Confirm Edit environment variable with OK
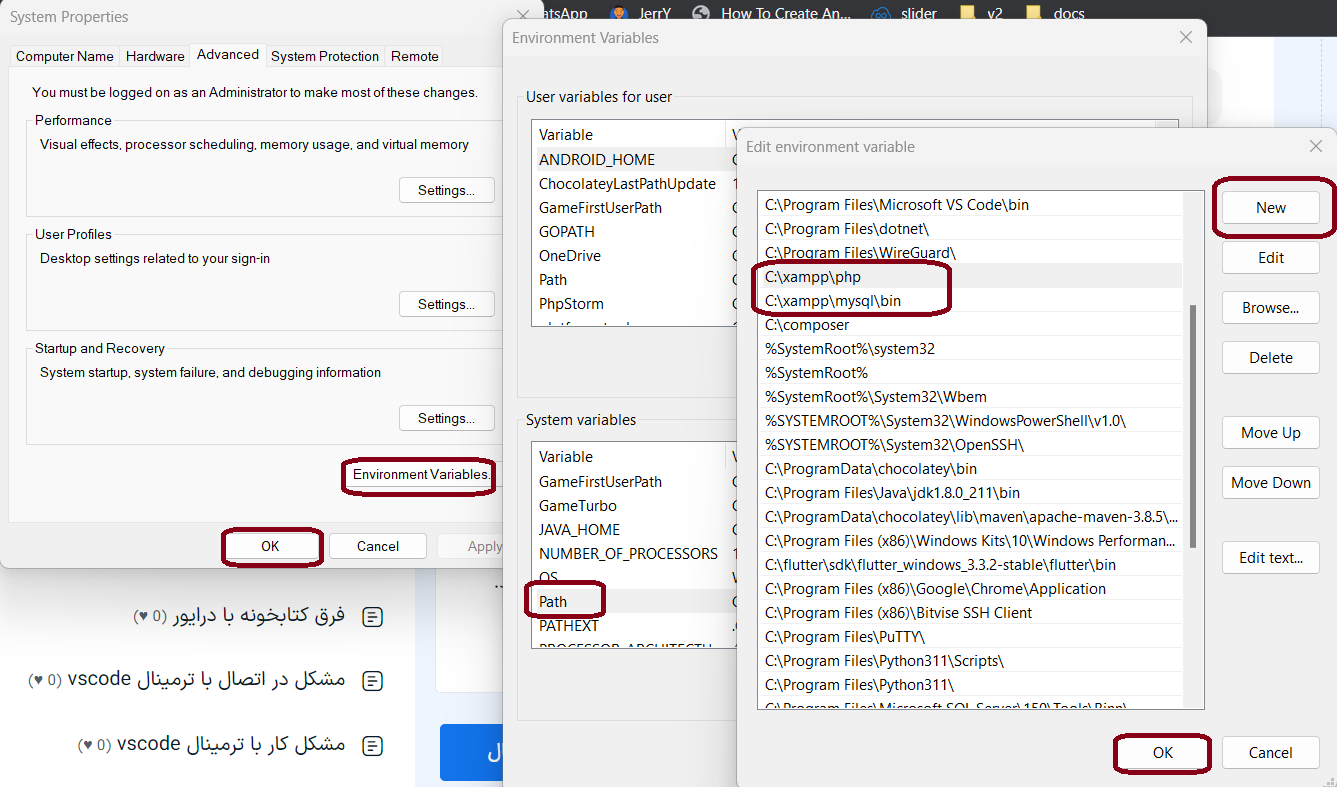This screenshot has height=787, width=1337. pyautogui.click(x=1163, y=753)
